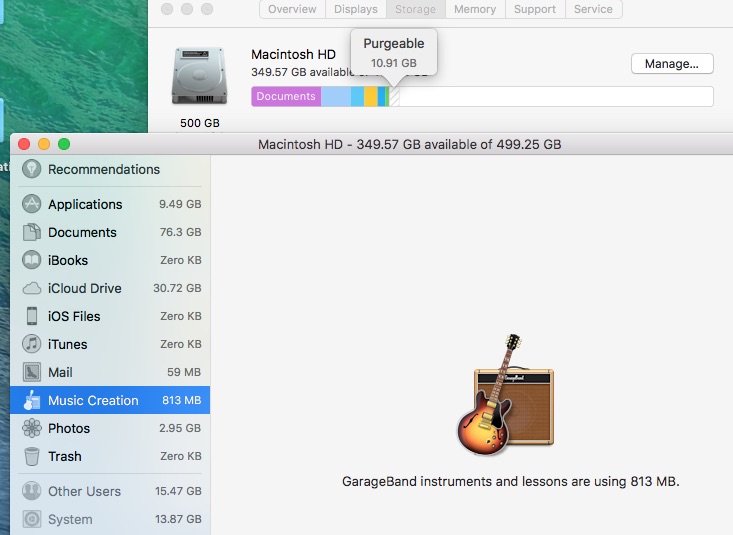Select the Trash category label
The height and width of the screenshot is (535, 733).
[x=65, y=456]
